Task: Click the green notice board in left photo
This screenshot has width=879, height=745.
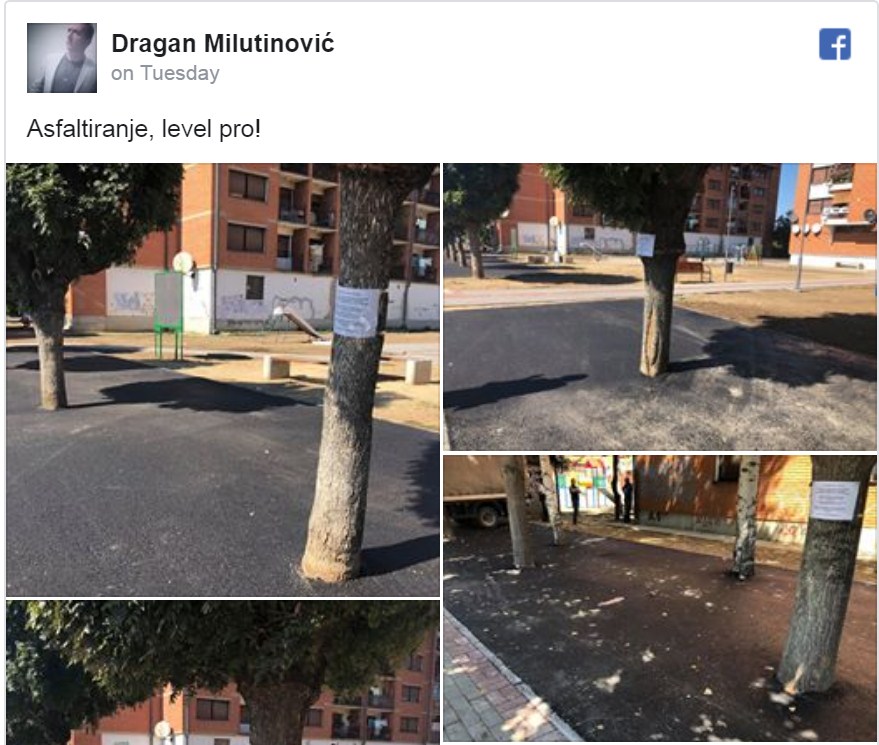Action: [169, 314]
